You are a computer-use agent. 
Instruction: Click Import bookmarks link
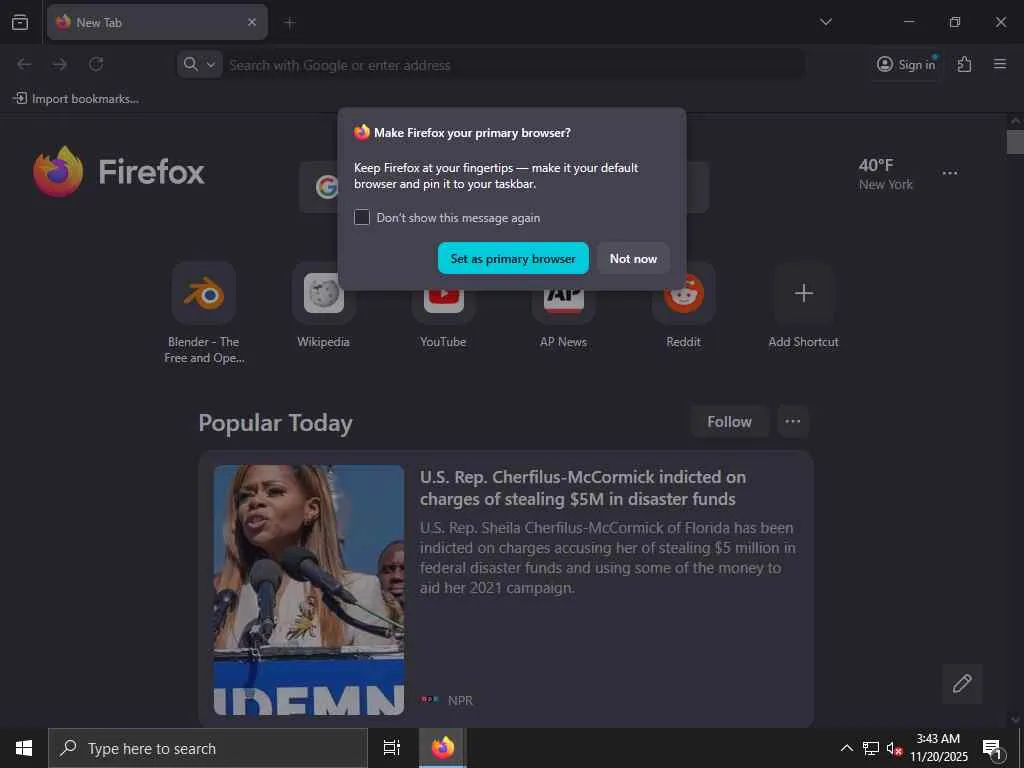(x=76, y=99)
